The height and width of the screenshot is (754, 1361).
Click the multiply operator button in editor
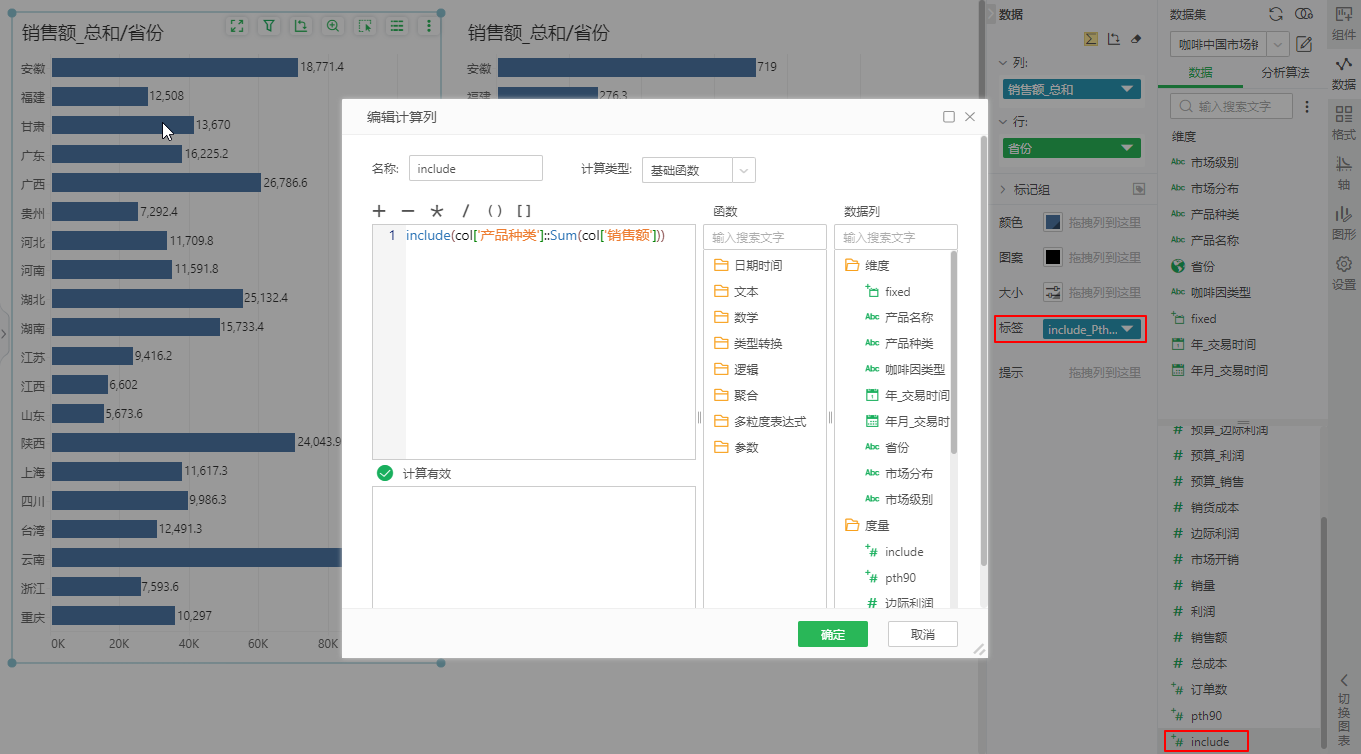coord(436,211)
